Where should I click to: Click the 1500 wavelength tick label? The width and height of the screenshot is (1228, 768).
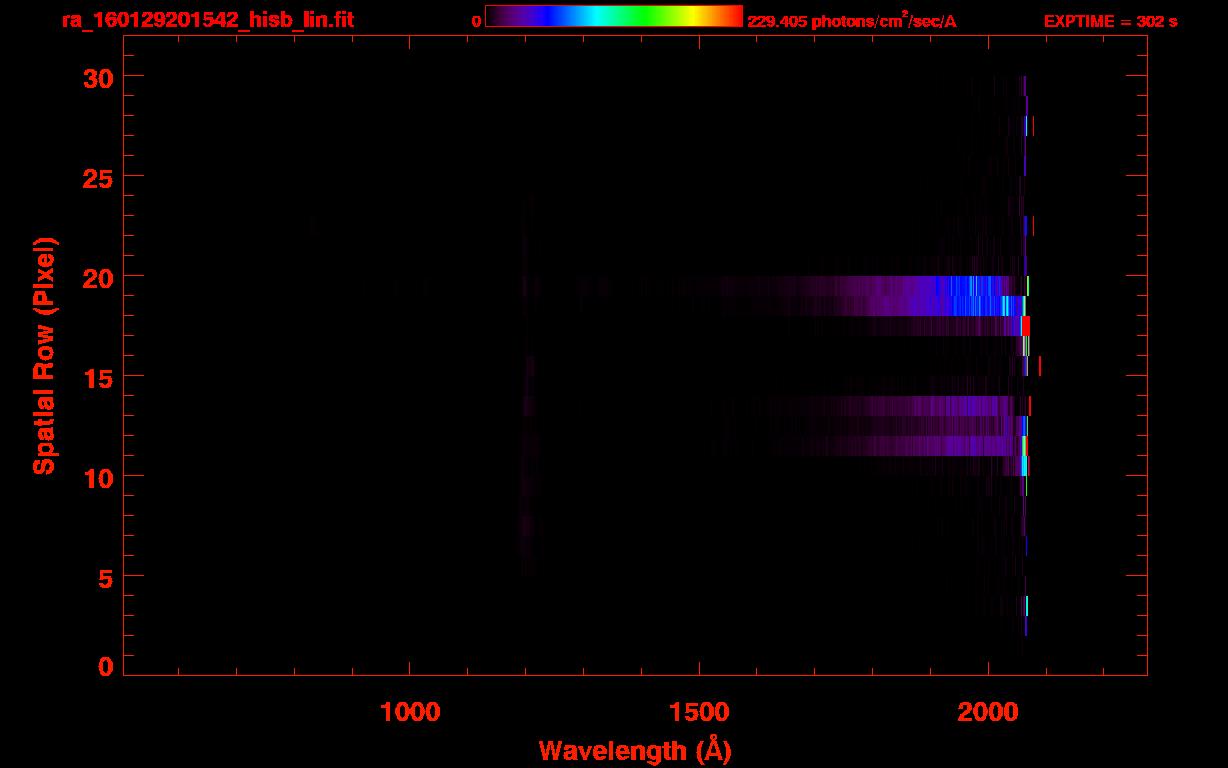click(699, 711)
